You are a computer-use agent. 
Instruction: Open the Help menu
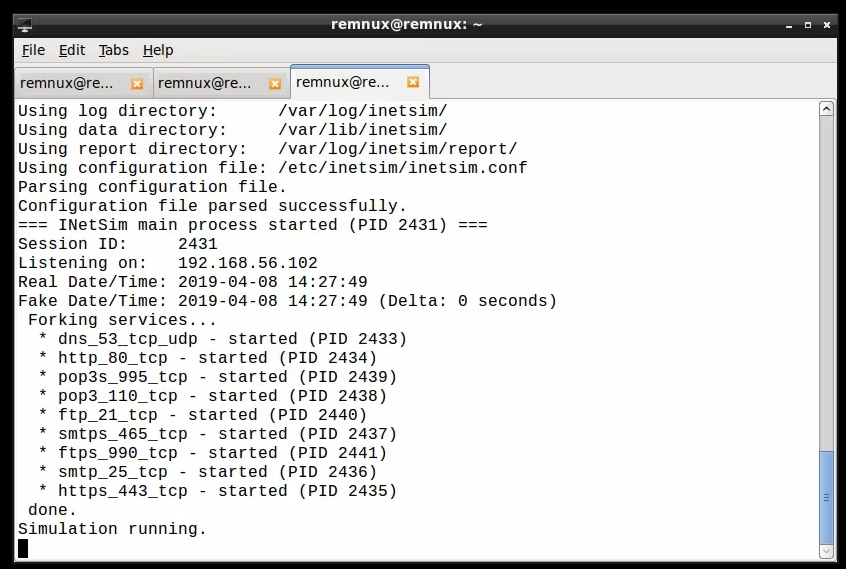[158, 50]
